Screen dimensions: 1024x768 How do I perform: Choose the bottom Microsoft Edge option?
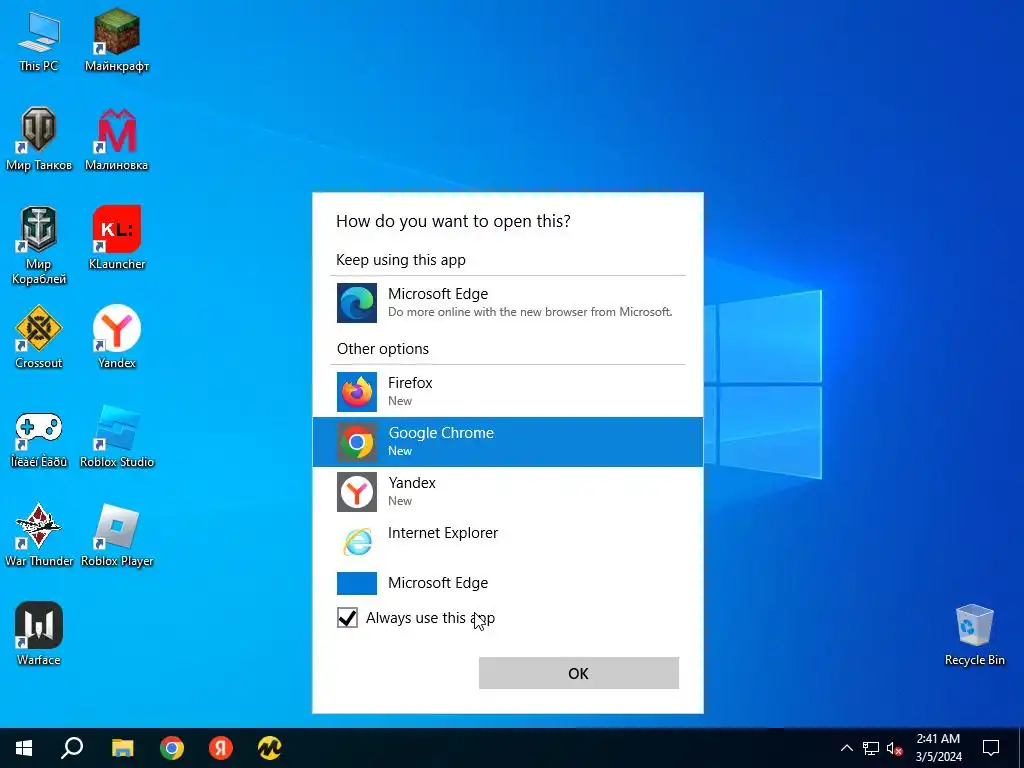pos(508,583)
